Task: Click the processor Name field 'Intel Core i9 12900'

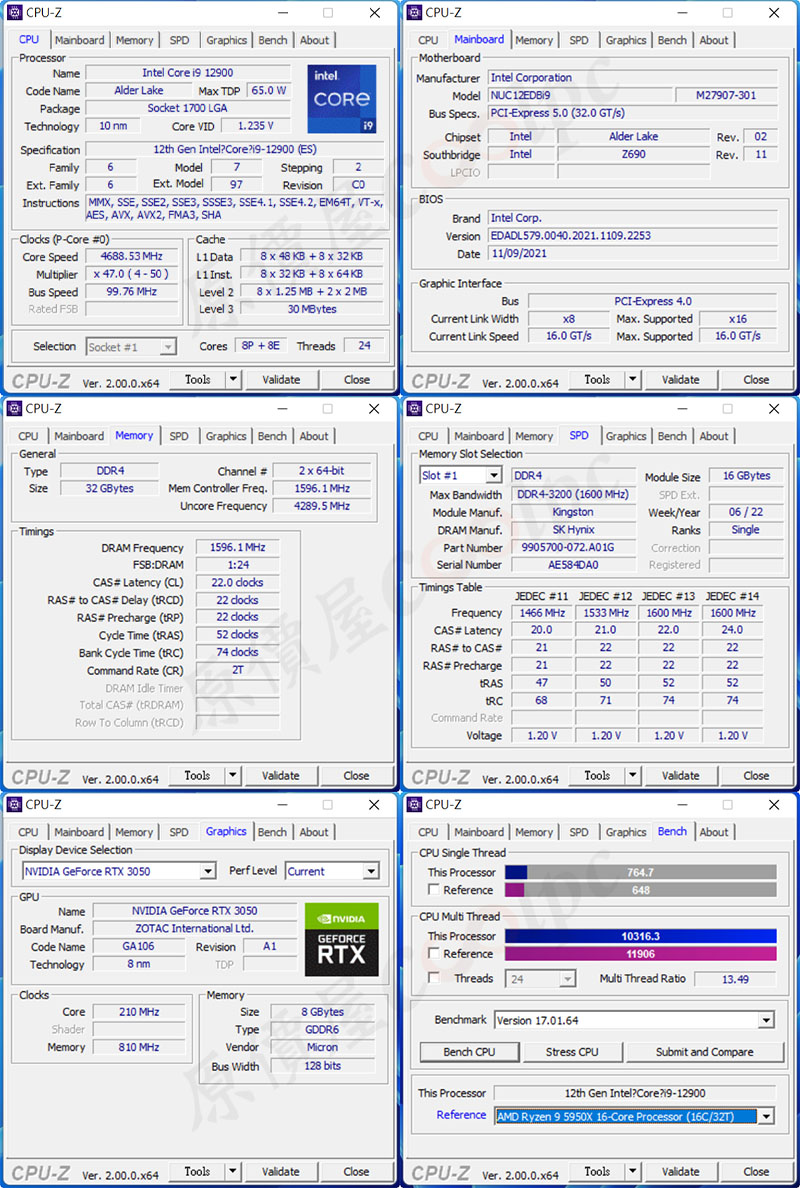Action: click(x=188, y=73)
